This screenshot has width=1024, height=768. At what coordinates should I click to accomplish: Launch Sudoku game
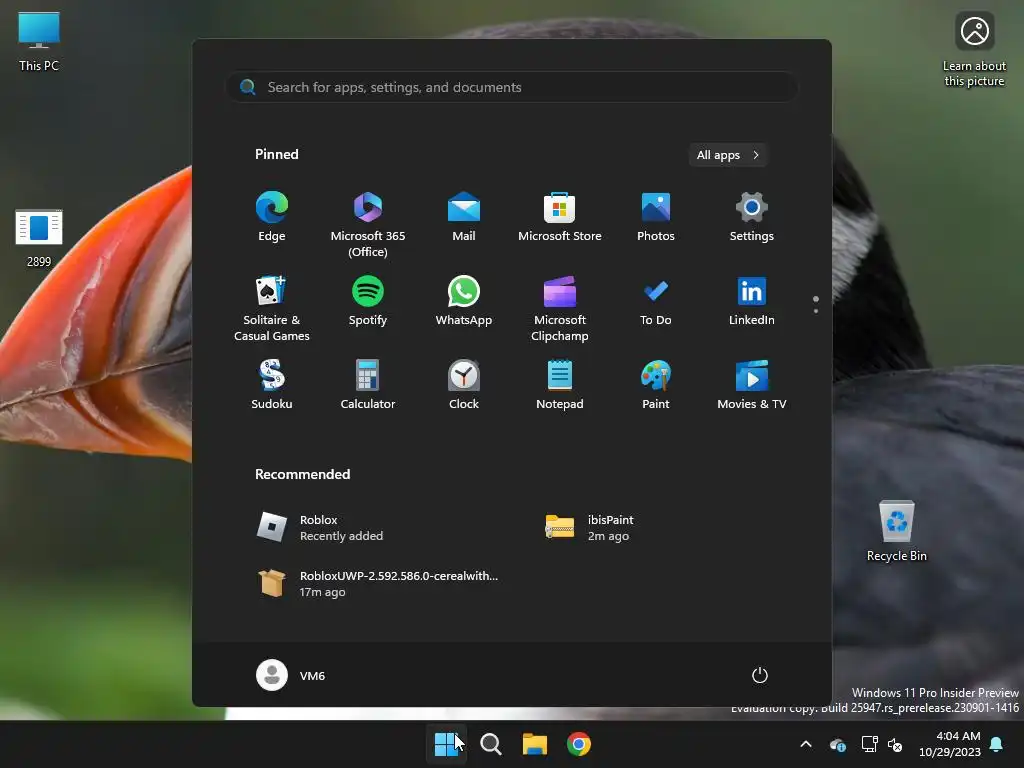coord(272,385)
